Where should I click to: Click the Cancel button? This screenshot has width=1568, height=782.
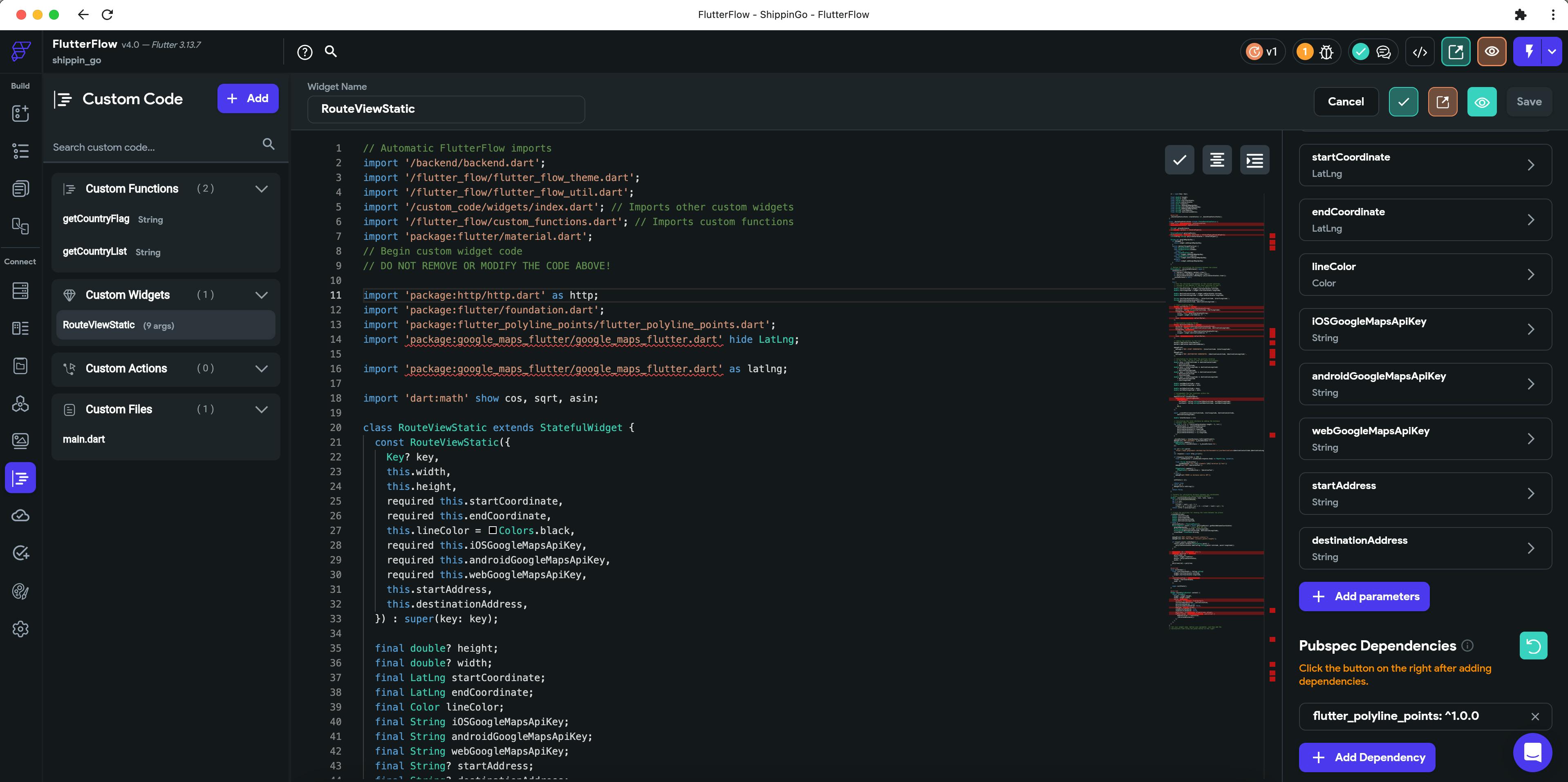pos(1345,102)
